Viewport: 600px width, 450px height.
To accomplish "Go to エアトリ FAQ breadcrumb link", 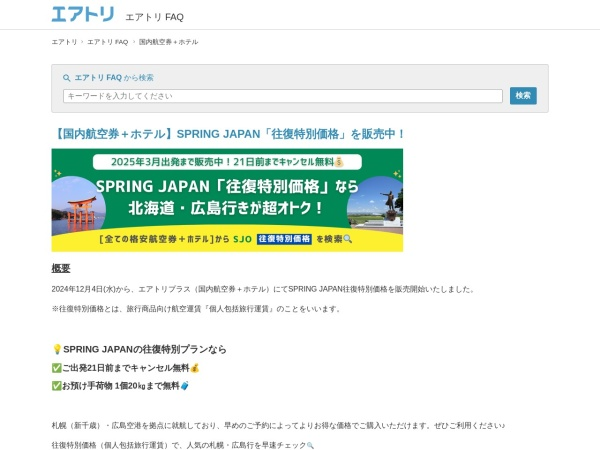I will (x=108, y=42).
